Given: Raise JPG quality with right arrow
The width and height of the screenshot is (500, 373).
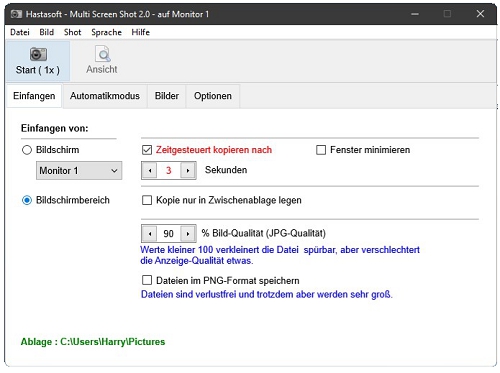Looking at the screenshot, I should click(x=188, y=234).
